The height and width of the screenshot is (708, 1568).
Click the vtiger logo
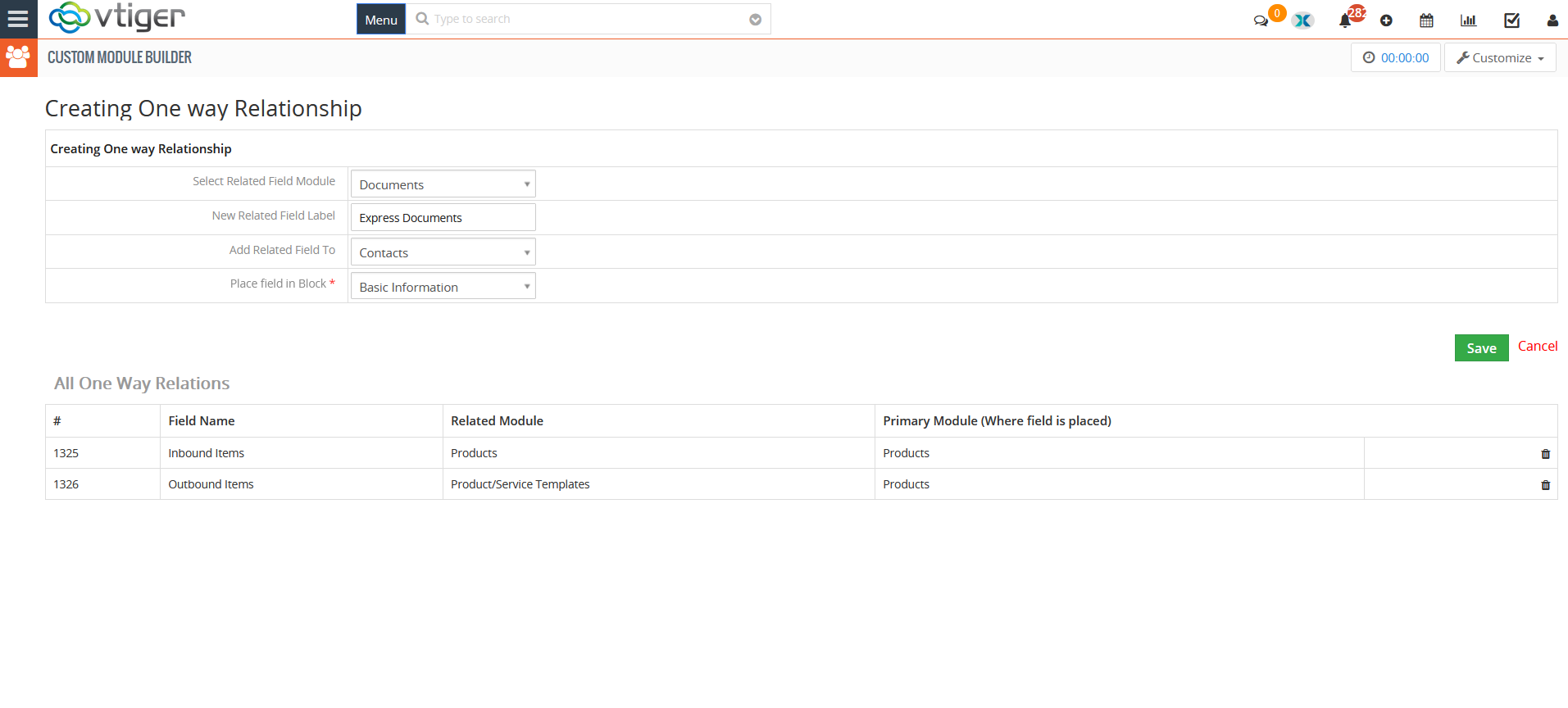pos(117,17)
